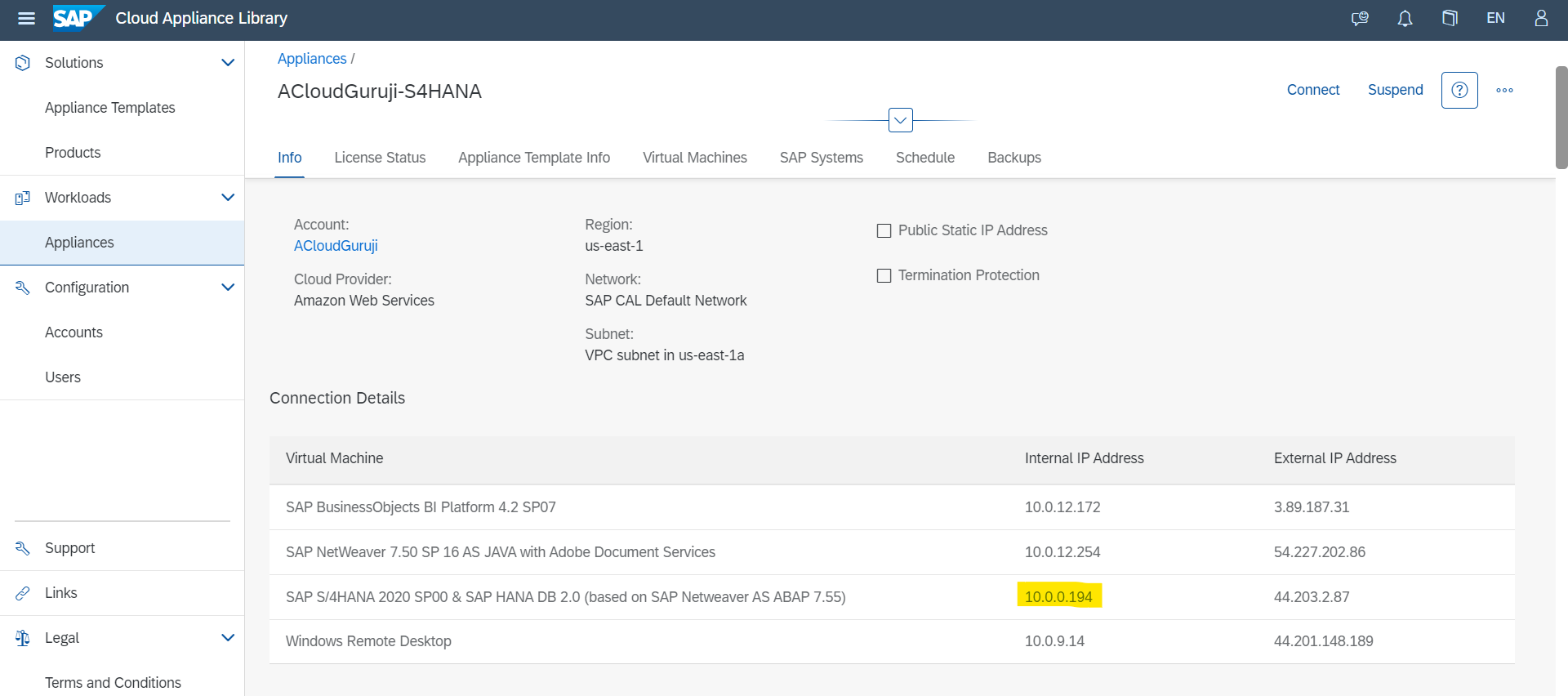
Task: Collapse the Solutions sidebar section
Action: pos(228,63)
